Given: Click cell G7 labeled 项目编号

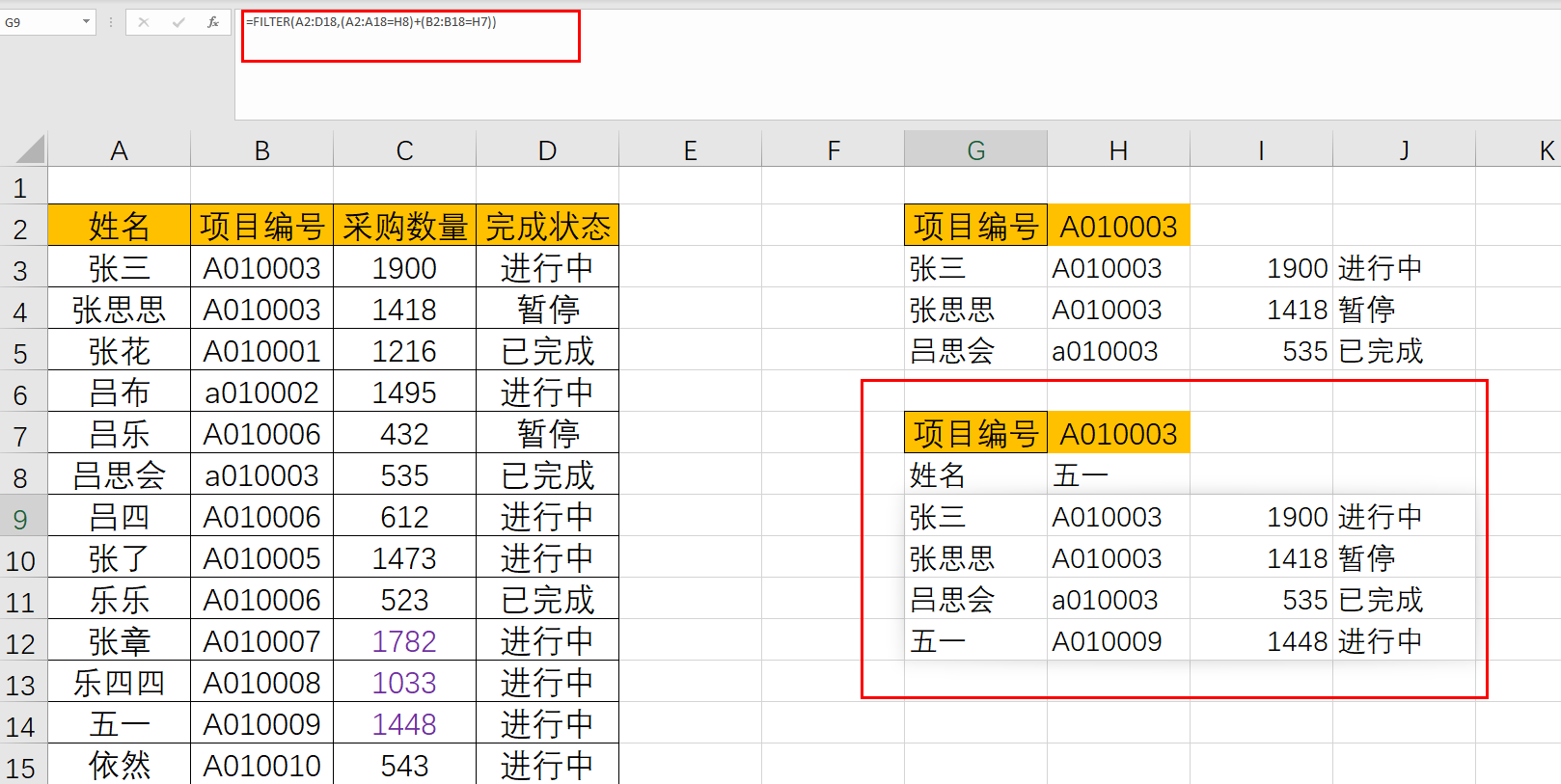Looking at the screenshot, I should 975,433.
